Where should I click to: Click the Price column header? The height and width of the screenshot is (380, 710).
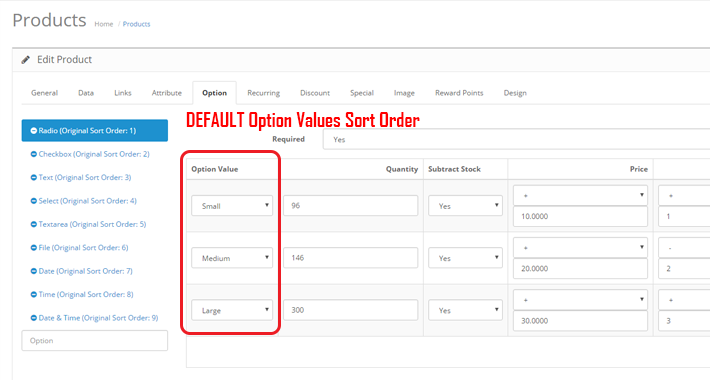[x=638, y=169]
